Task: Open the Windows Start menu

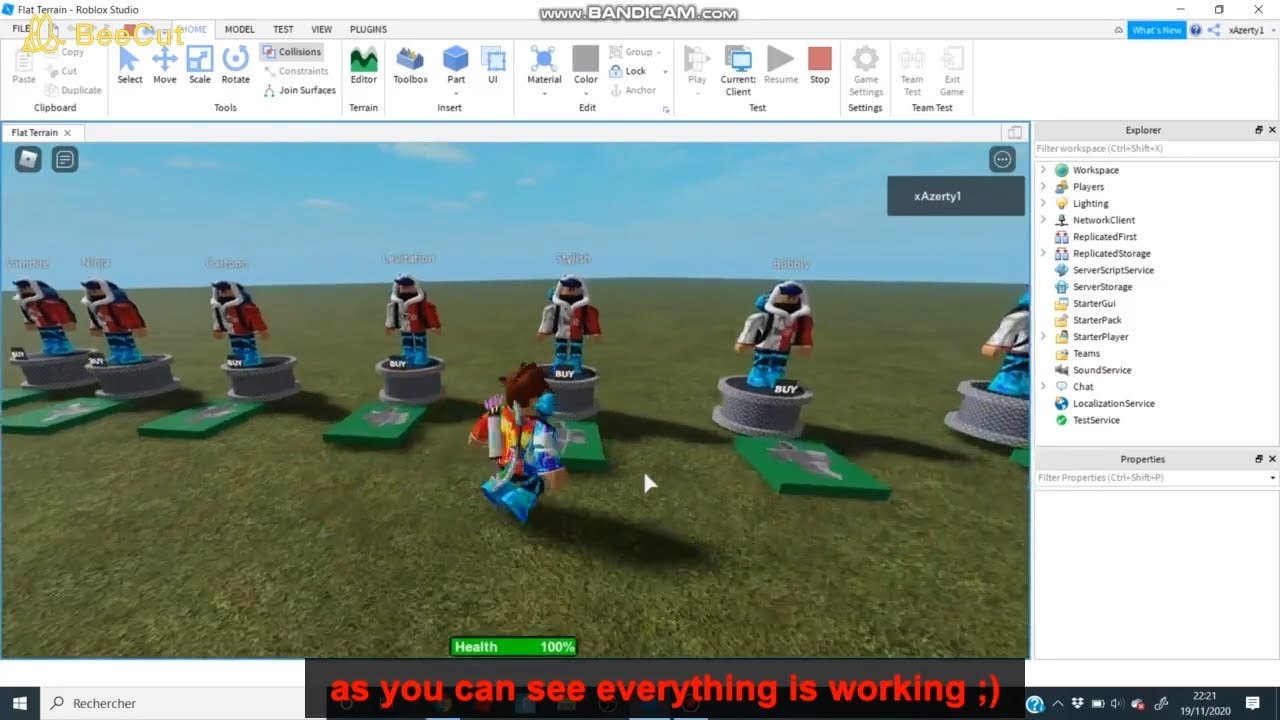Action: (x=20, y=703)
